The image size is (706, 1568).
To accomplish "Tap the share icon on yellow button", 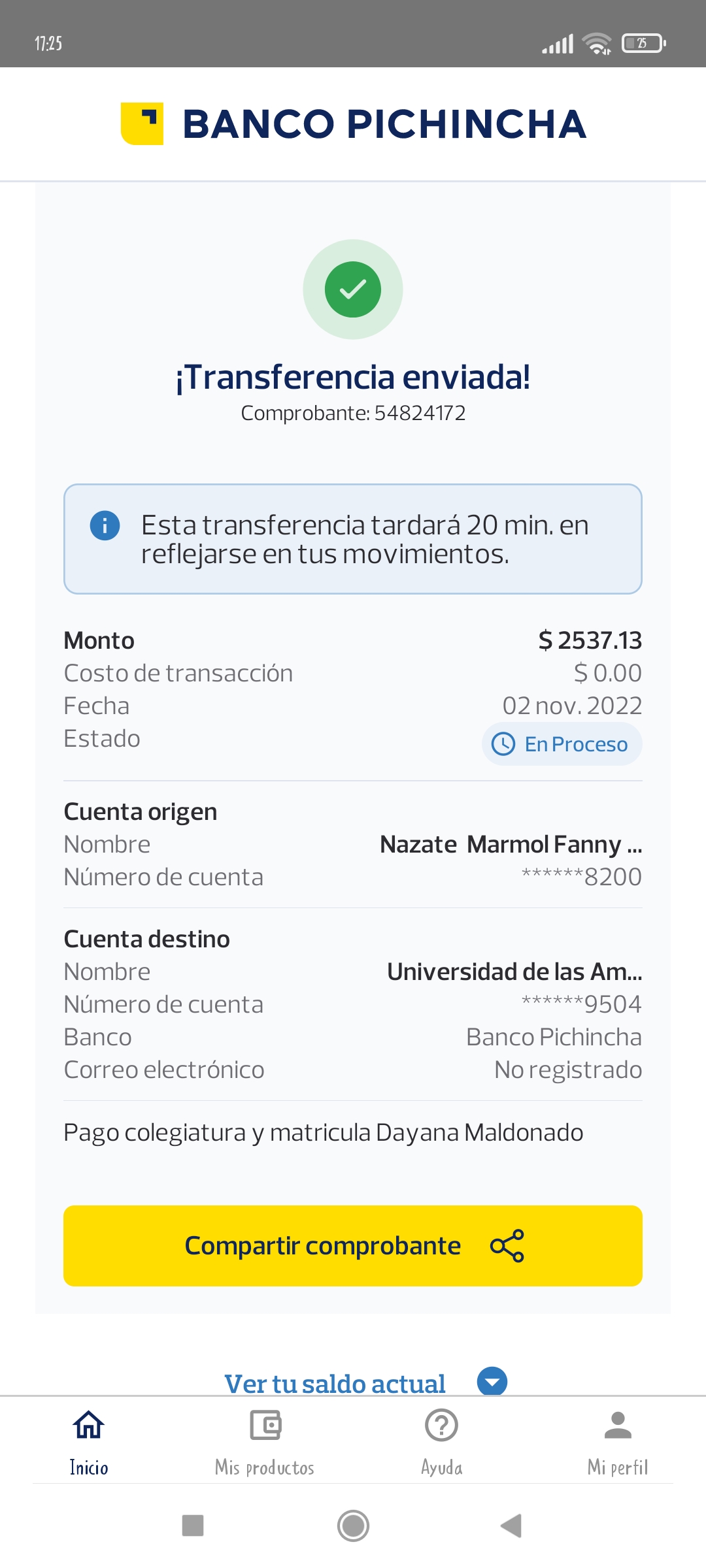I will click(507, 1246).
